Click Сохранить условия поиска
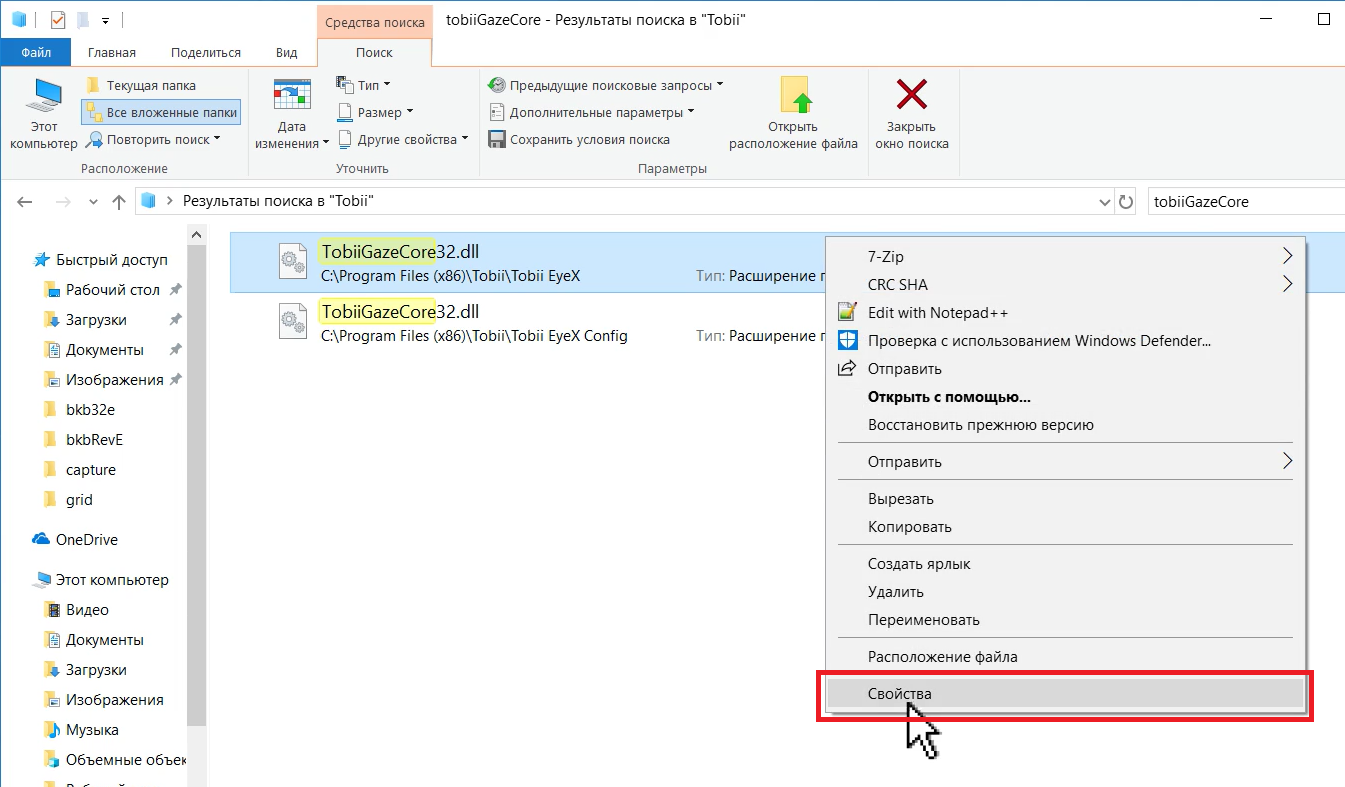The height and width of the screenshot is (787, 1345). [579, 140]
